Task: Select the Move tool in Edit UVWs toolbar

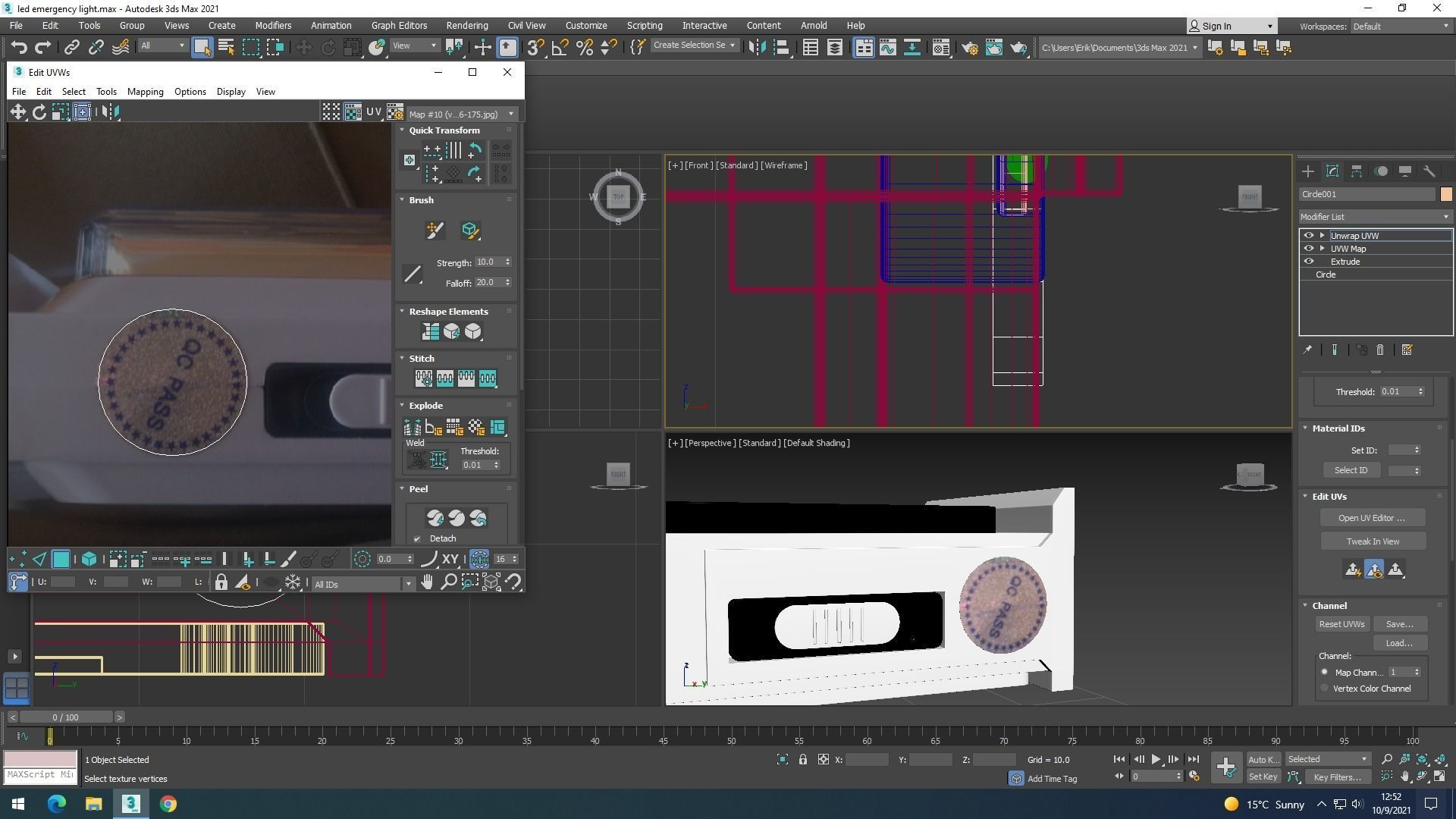Action: click(x=17, y=111)
